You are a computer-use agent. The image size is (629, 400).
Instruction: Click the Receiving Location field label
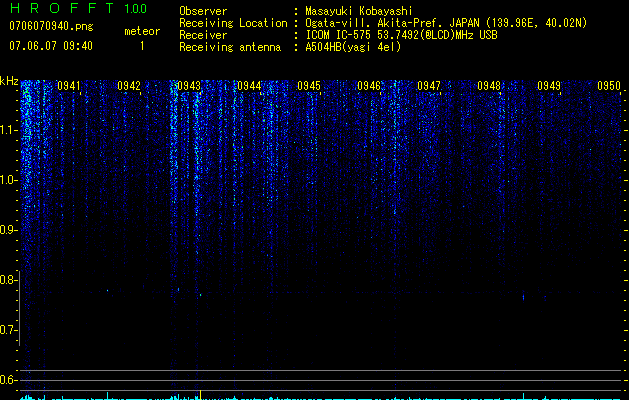pos(233,23)
